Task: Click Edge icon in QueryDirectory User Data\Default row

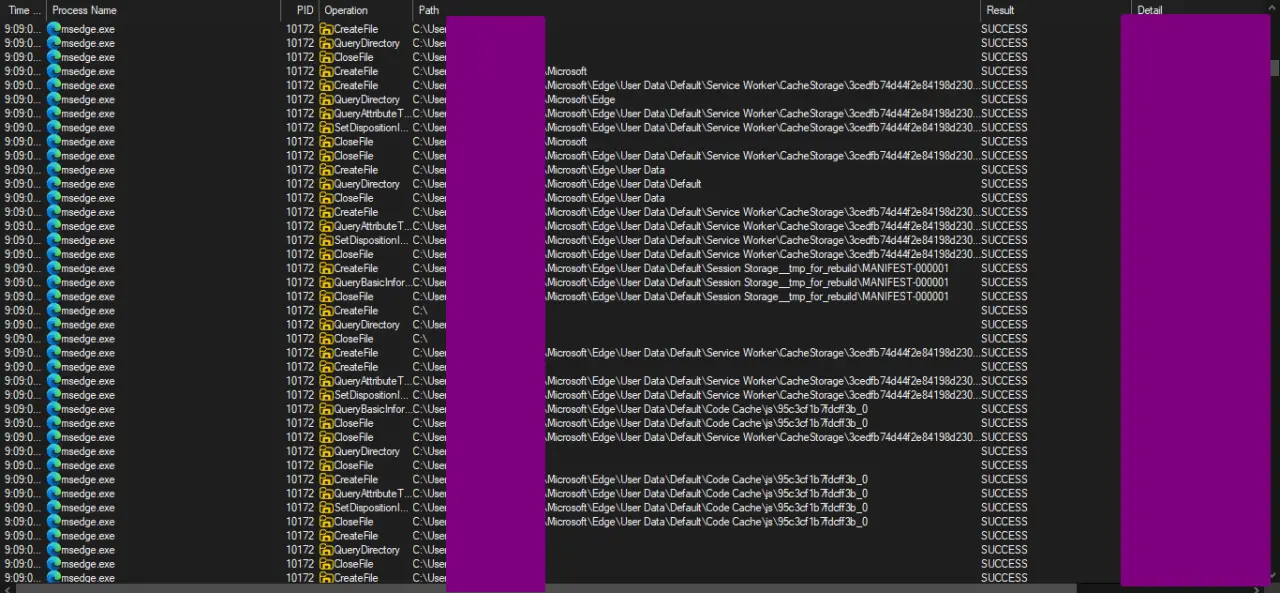Action: tap(54, 184)
